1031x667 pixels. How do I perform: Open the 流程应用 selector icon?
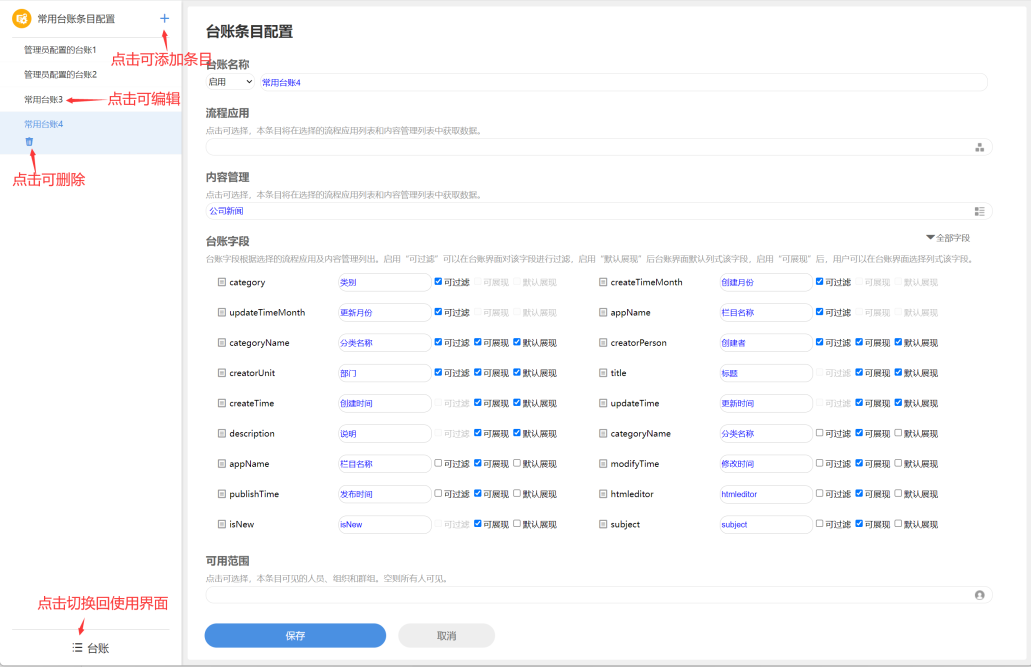[x=979, y=147]
